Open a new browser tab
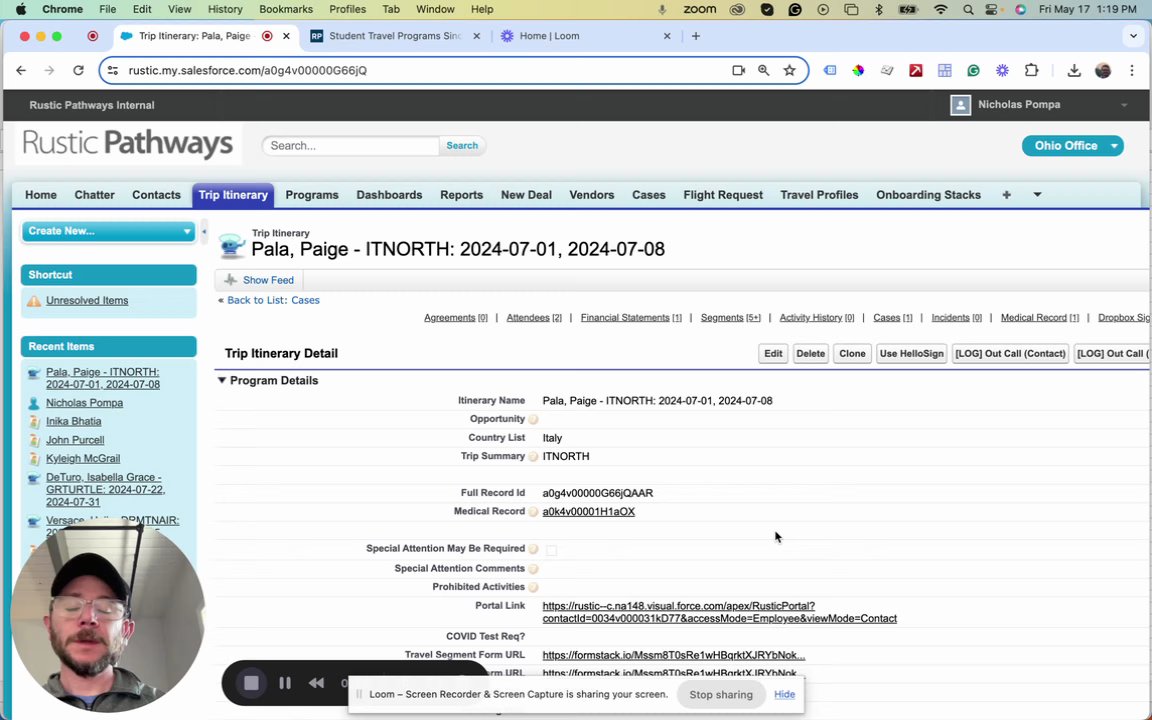The width and height of the screenshot is (1152, 720). pyautogui.click(x=695, y=36)
